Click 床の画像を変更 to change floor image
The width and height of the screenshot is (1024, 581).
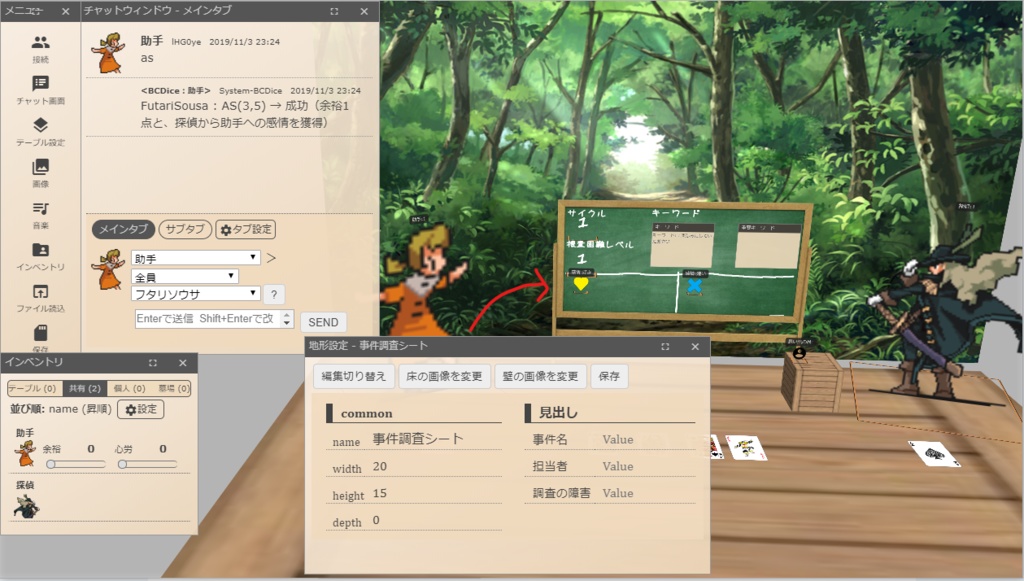446,378
